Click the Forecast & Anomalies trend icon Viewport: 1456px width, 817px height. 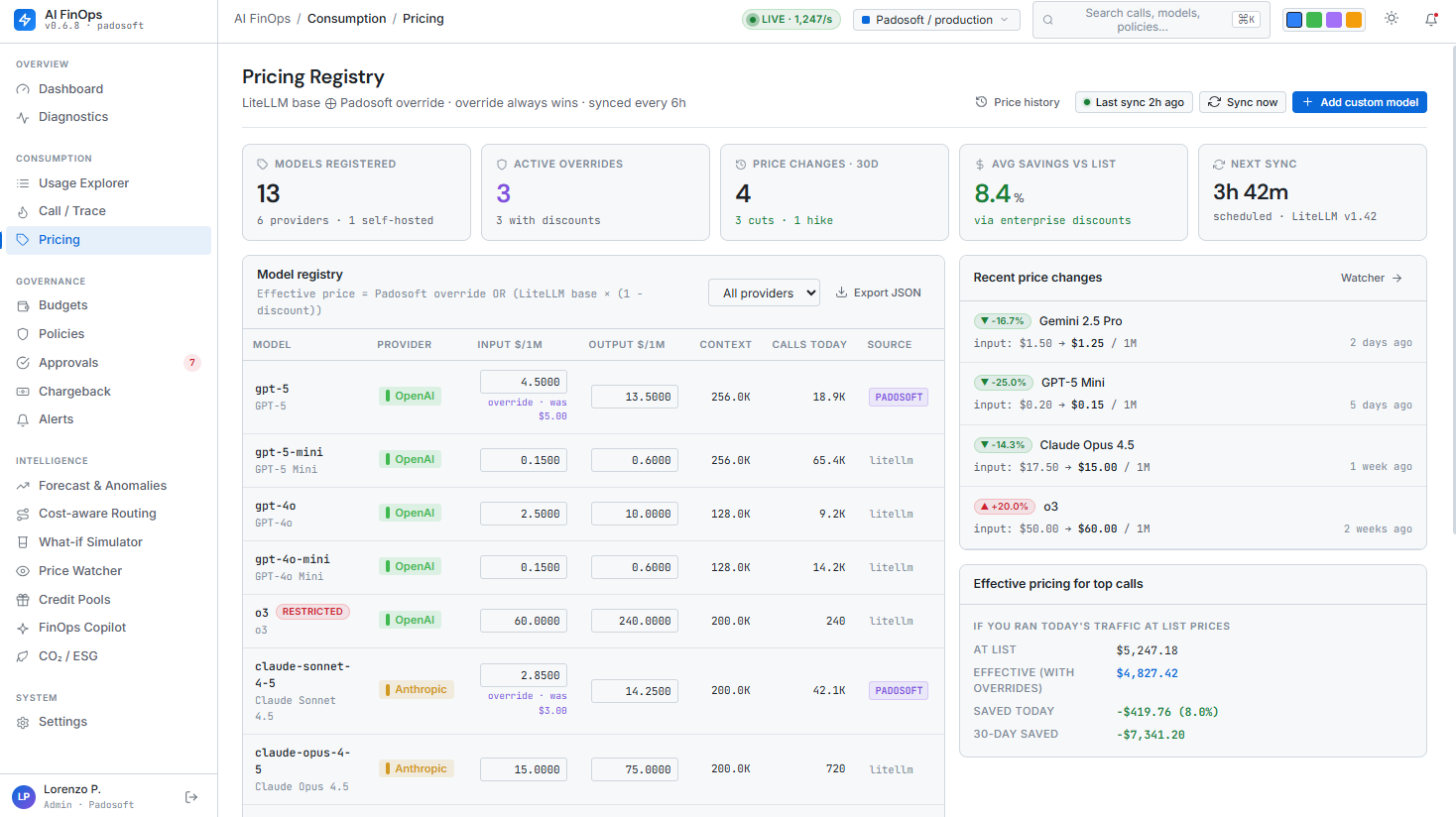pyautogui.click(x=23, y=486)
